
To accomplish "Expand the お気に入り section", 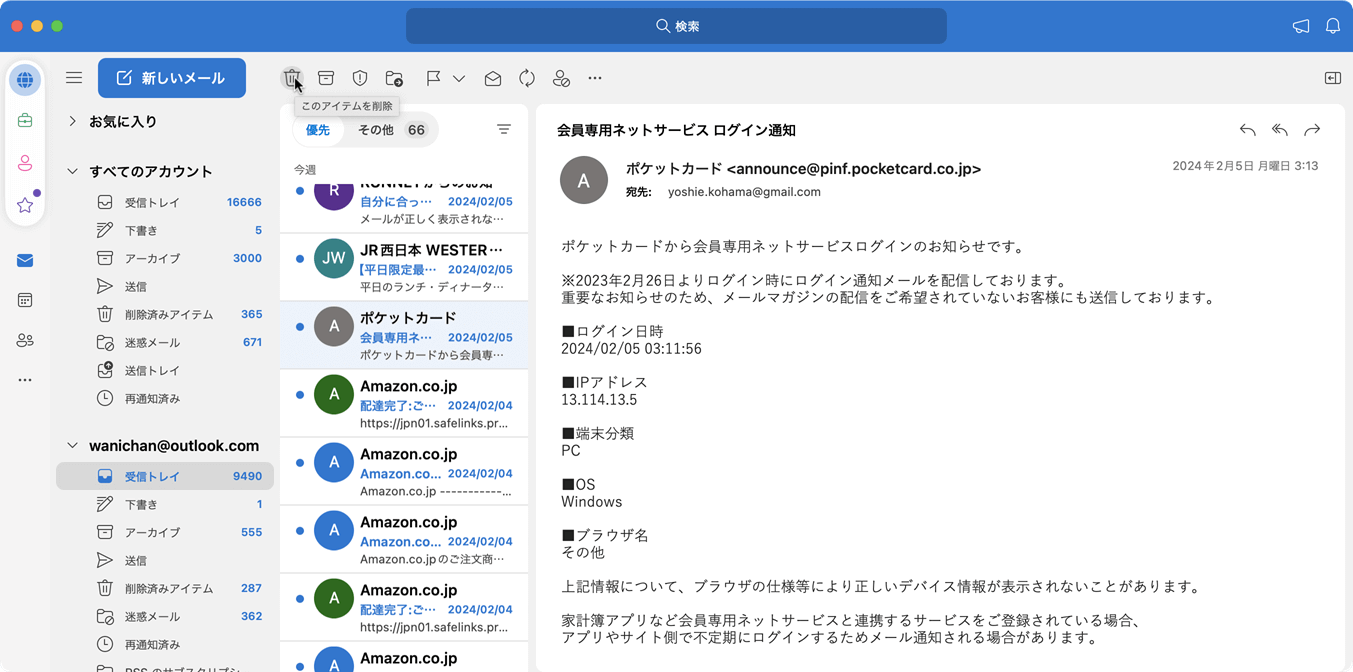I will click(72, 121).
